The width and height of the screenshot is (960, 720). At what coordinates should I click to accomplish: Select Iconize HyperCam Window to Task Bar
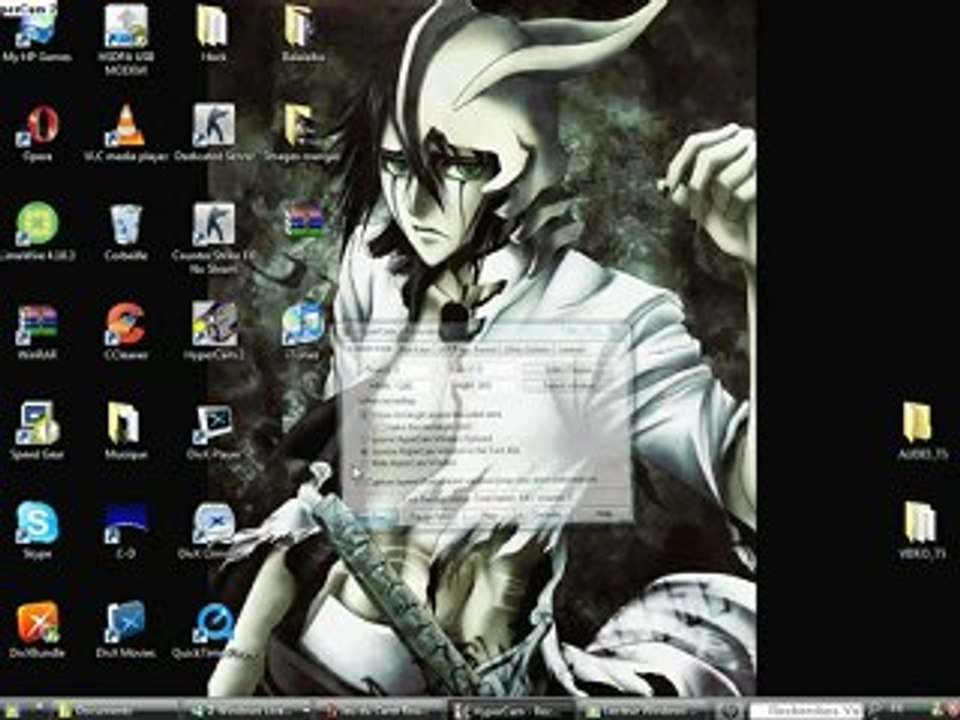[441, 451]
